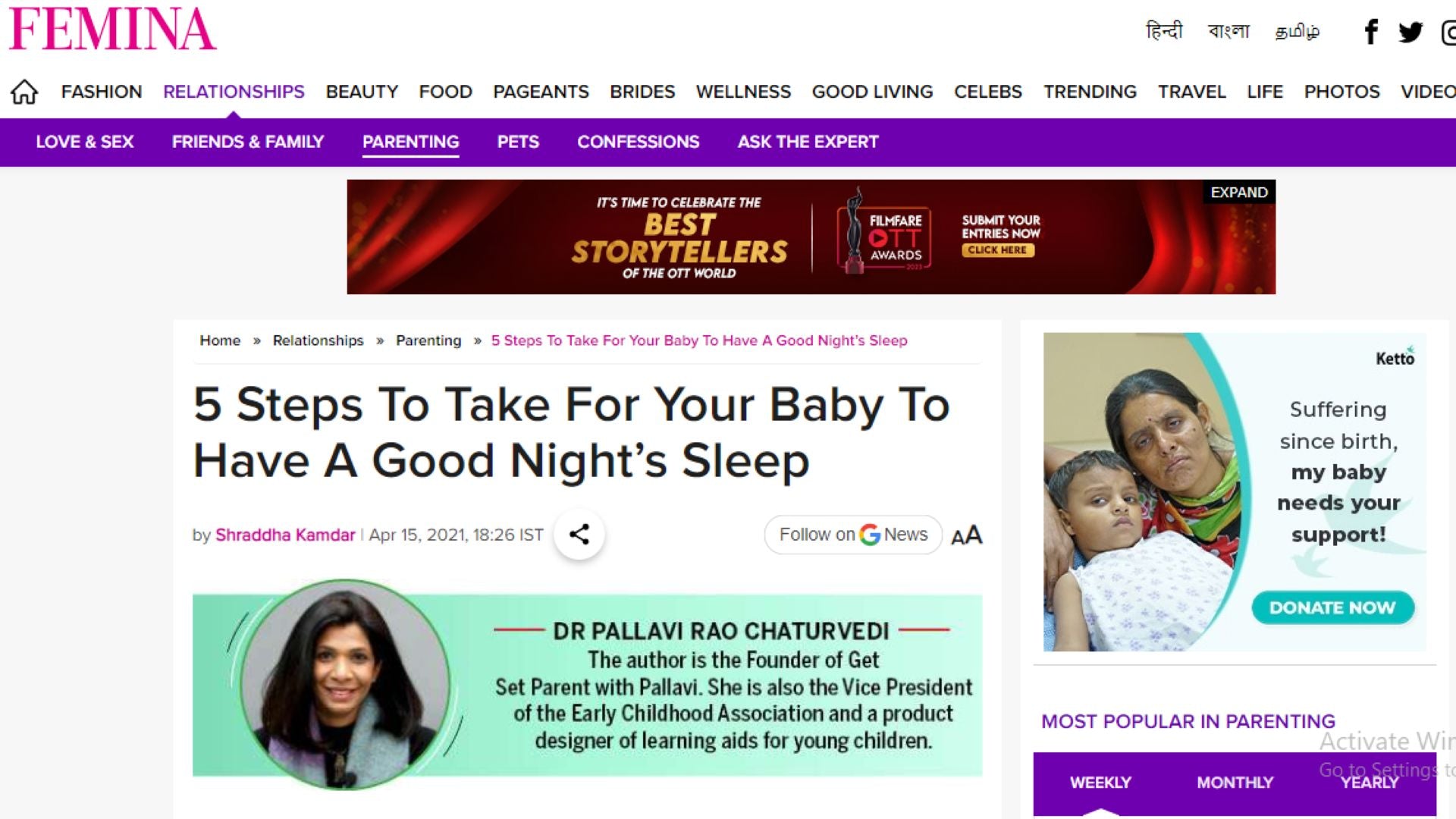
Task: Click Dr Pallavi Rao Chaturvedi's photo
Action: point(345,685)
